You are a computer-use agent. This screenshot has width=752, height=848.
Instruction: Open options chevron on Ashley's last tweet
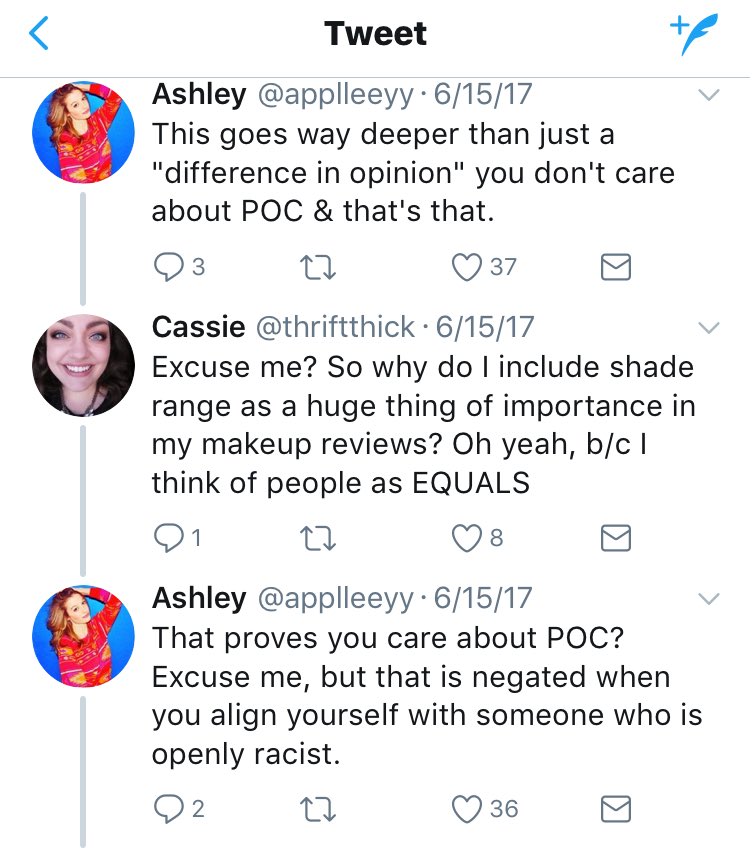[x=709, y=599]
